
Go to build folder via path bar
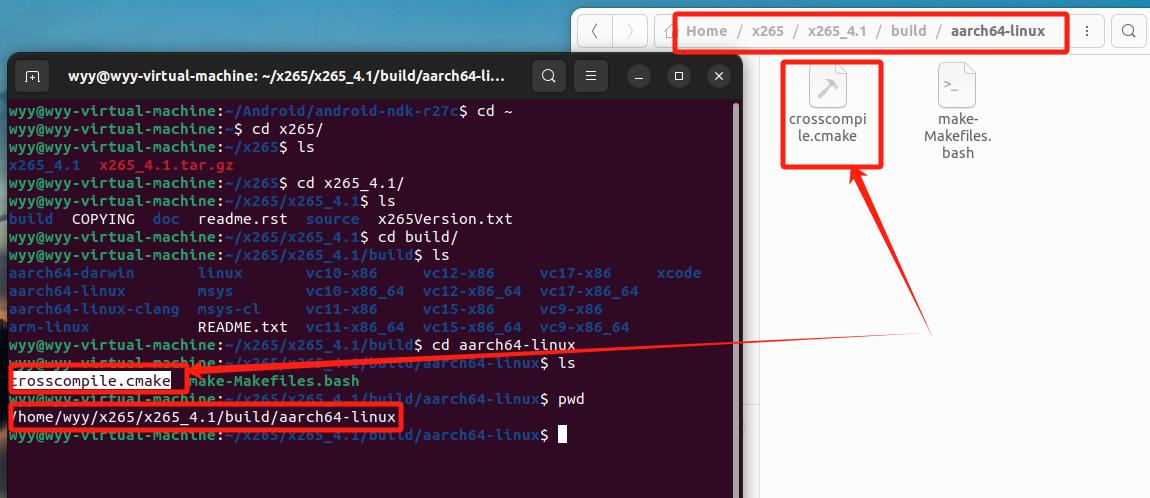pos(908,31)
